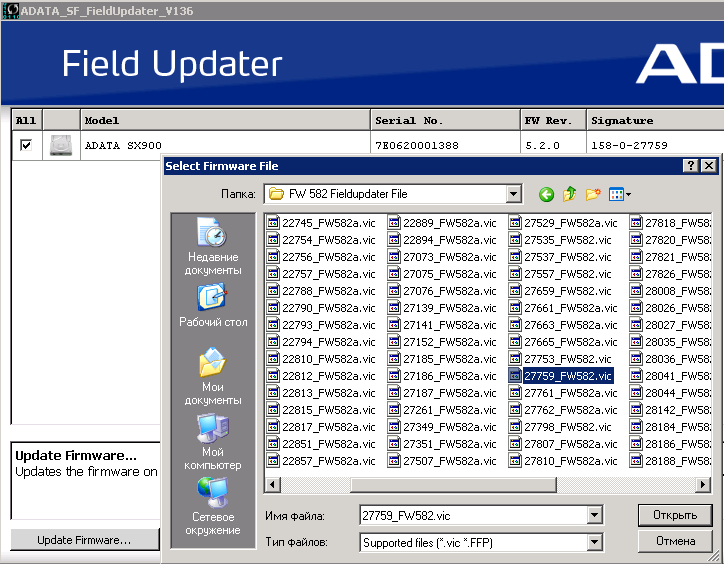This screenshot has height=565, width=724.
Task: Select file 27659_FW582.vic
Action: (x=560, y=291)
